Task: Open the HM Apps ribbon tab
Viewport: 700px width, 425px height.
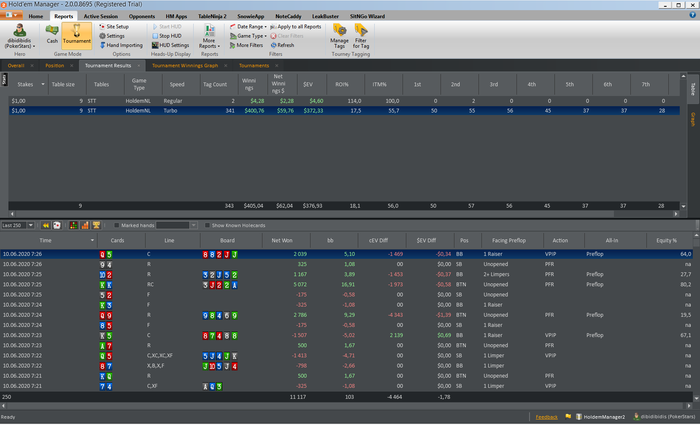Action: (x=176, y=16)
